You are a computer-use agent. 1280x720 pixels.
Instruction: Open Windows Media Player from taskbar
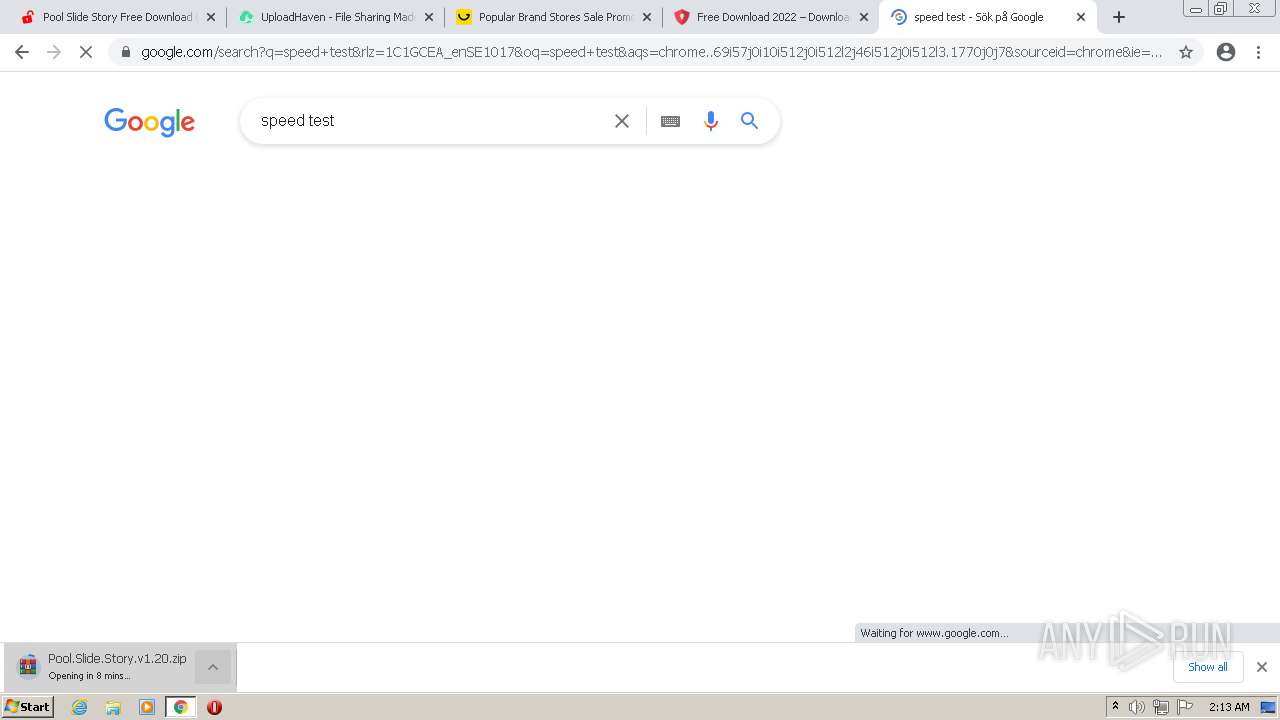pos(147,707)
